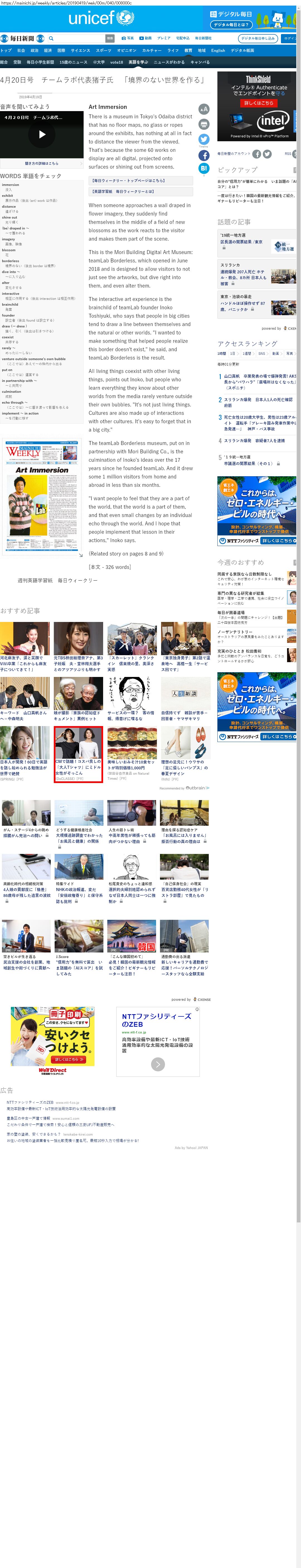Open the スポーツ navigation menu item
301x1568 pixels.
point(103,51)
